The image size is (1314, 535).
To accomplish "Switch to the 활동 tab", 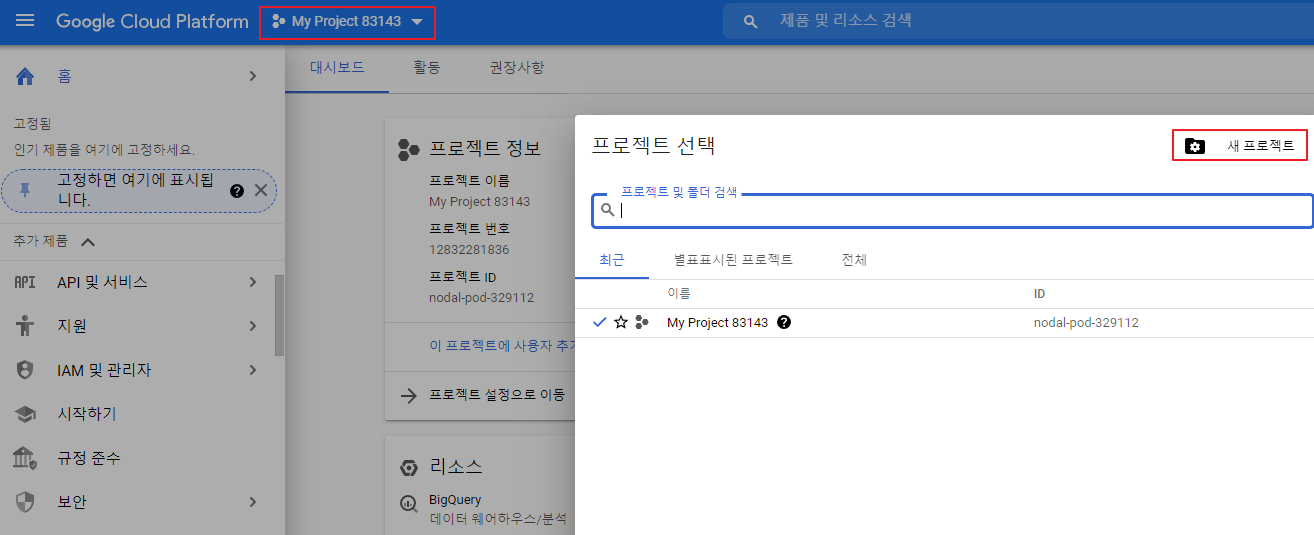I will point(427,68).
